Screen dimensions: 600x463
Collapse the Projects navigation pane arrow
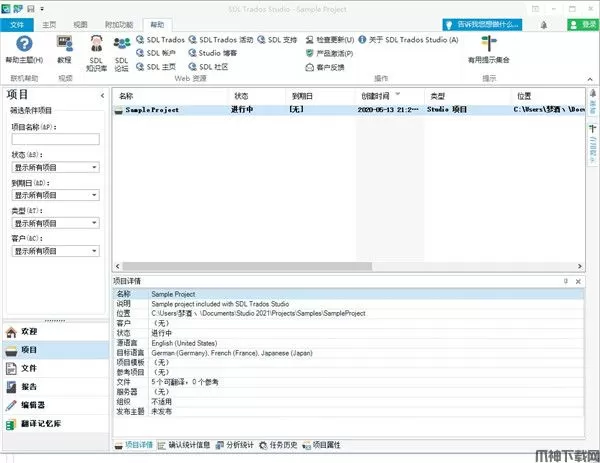point(102,95)
